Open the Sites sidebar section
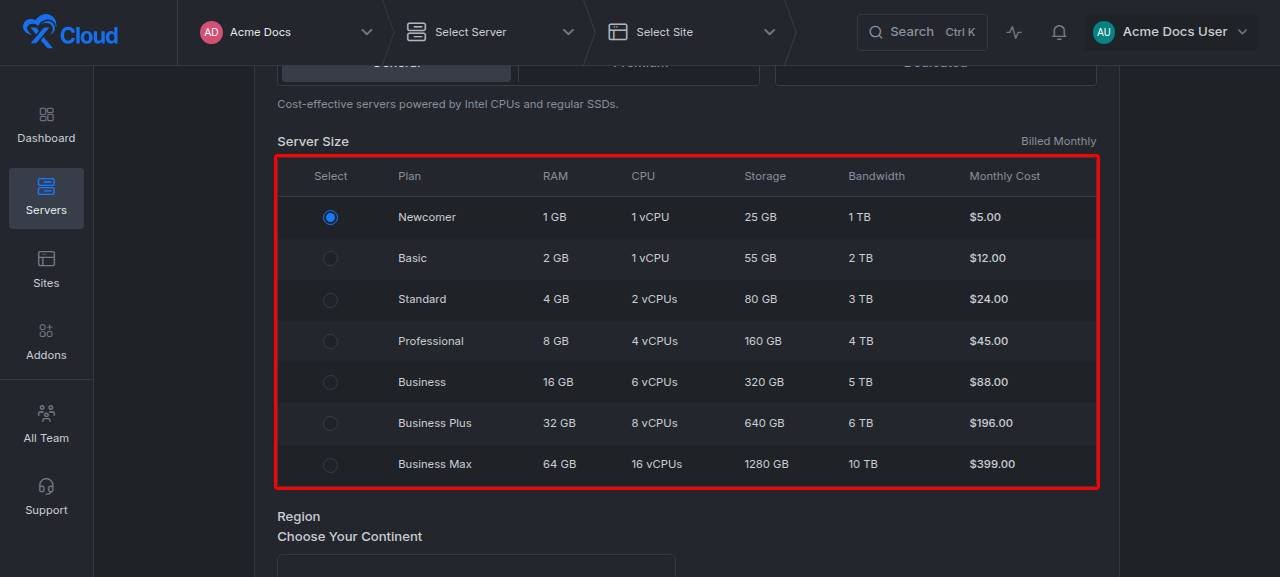1280x577 pixels. 46,270
